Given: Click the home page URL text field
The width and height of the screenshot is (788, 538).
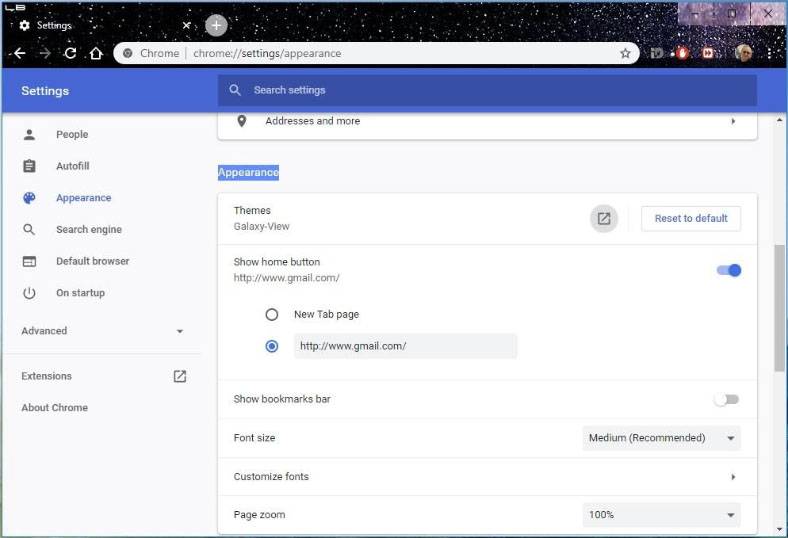Looking at the screenshot, I should [405, 346].
